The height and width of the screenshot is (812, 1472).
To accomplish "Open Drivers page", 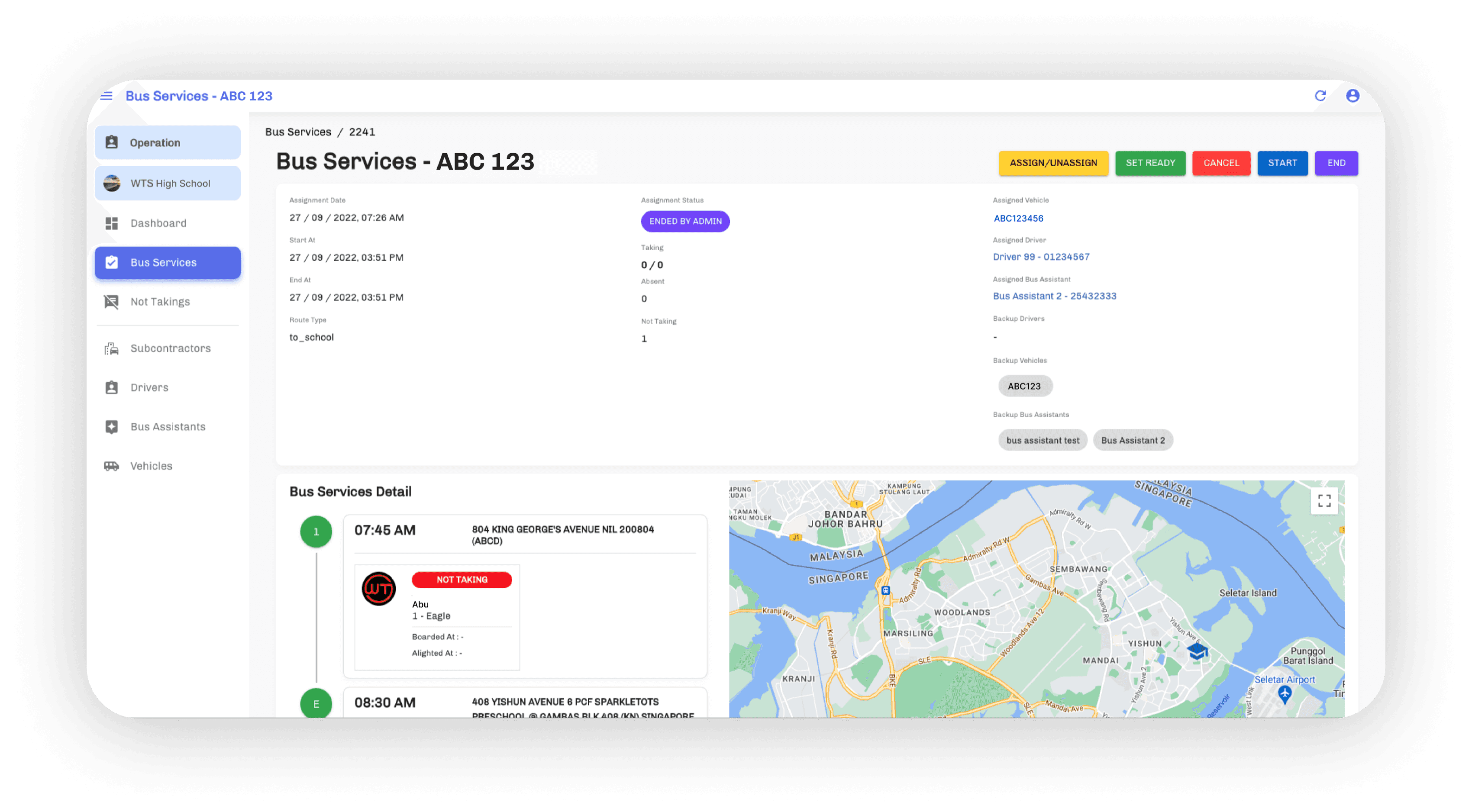I will 168,388.
